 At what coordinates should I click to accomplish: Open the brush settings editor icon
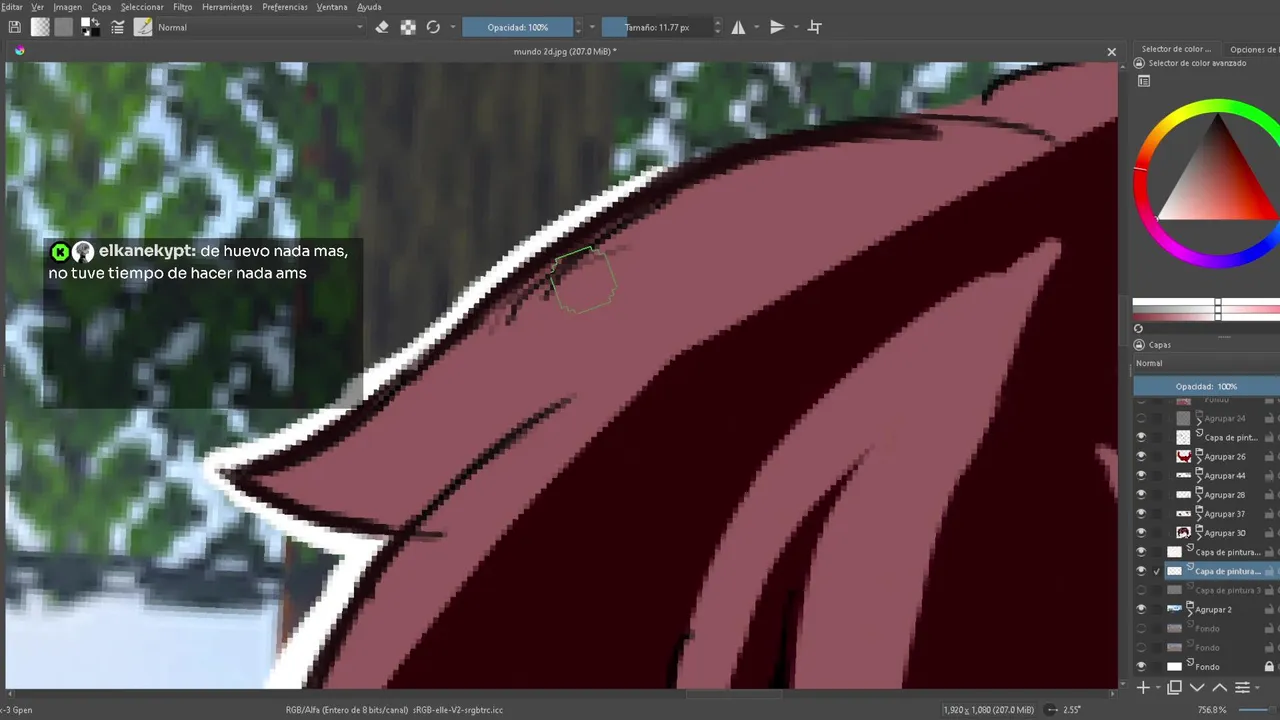(x=117, y=27)
